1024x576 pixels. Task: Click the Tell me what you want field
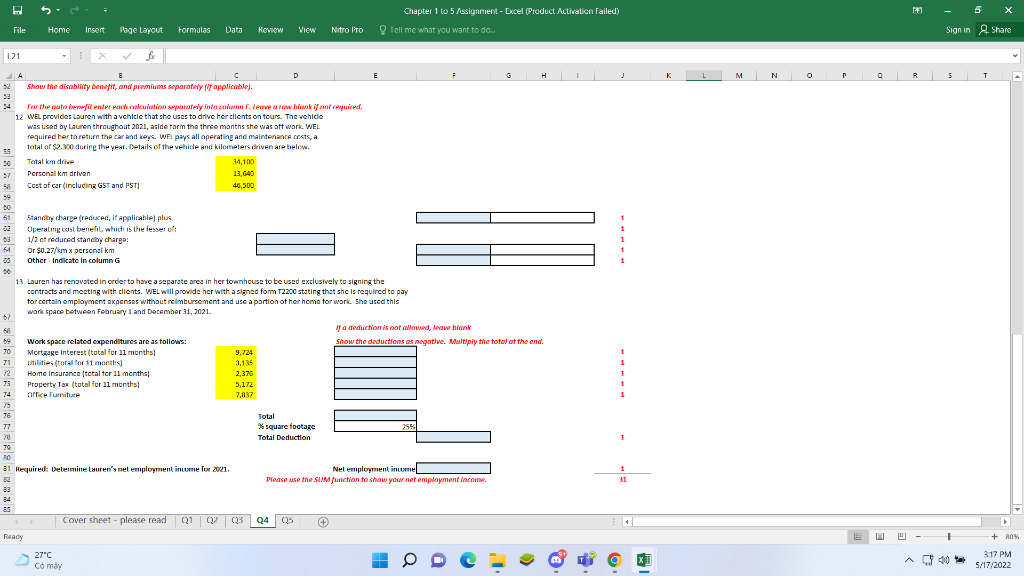click(438, 30)
